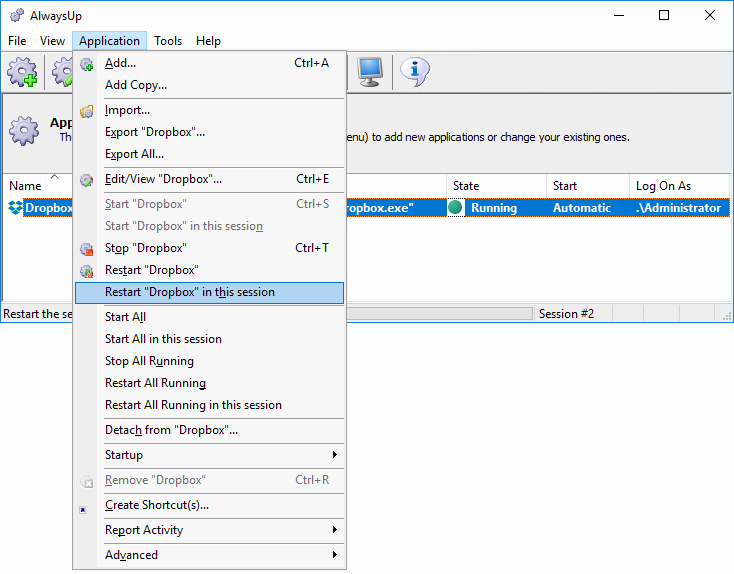Open Edit/View "Dropbox"... entry
The width and height of the screenshot is (734, 574).
(210, 179)
